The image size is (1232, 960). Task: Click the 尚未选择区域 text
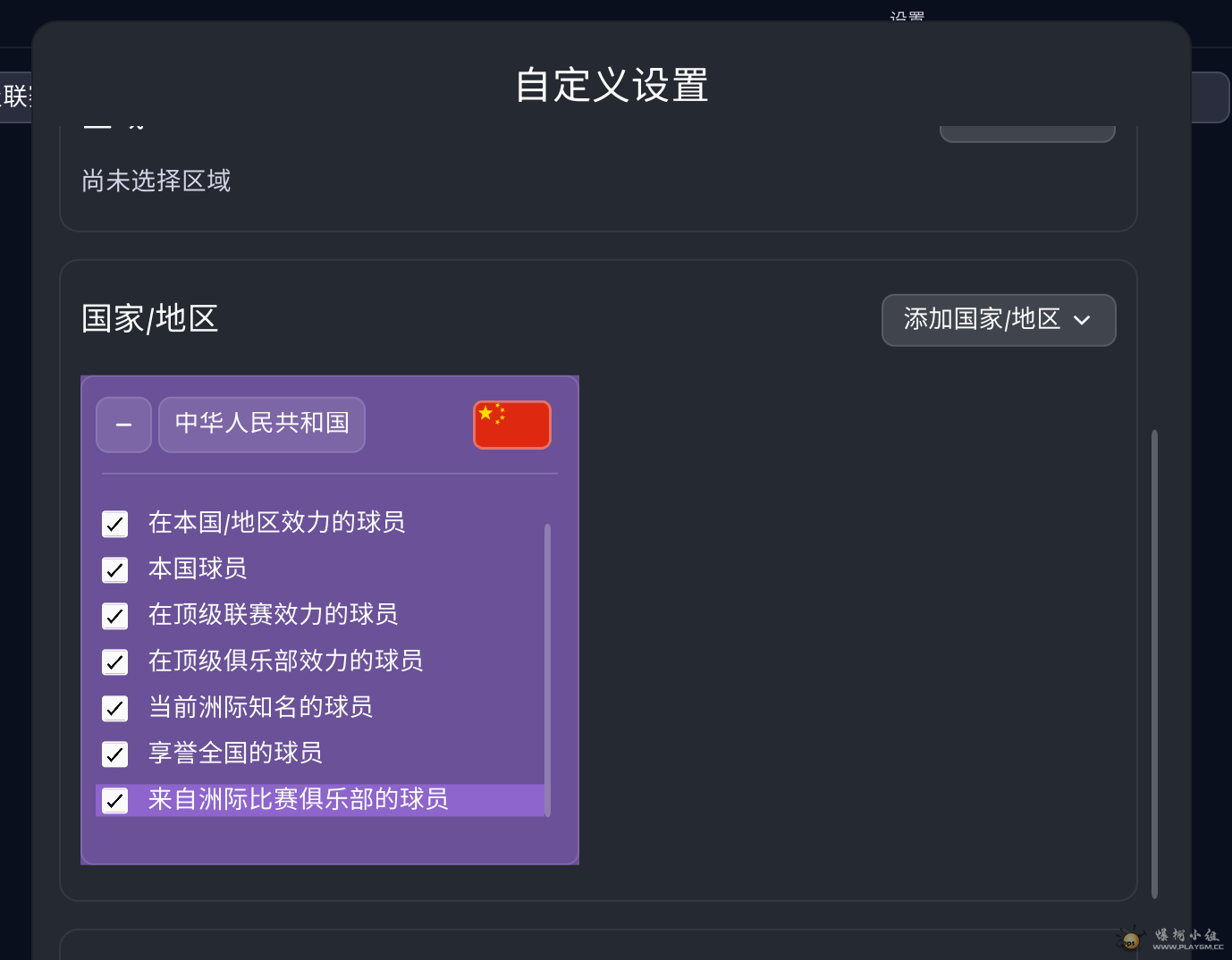(156, 181)
